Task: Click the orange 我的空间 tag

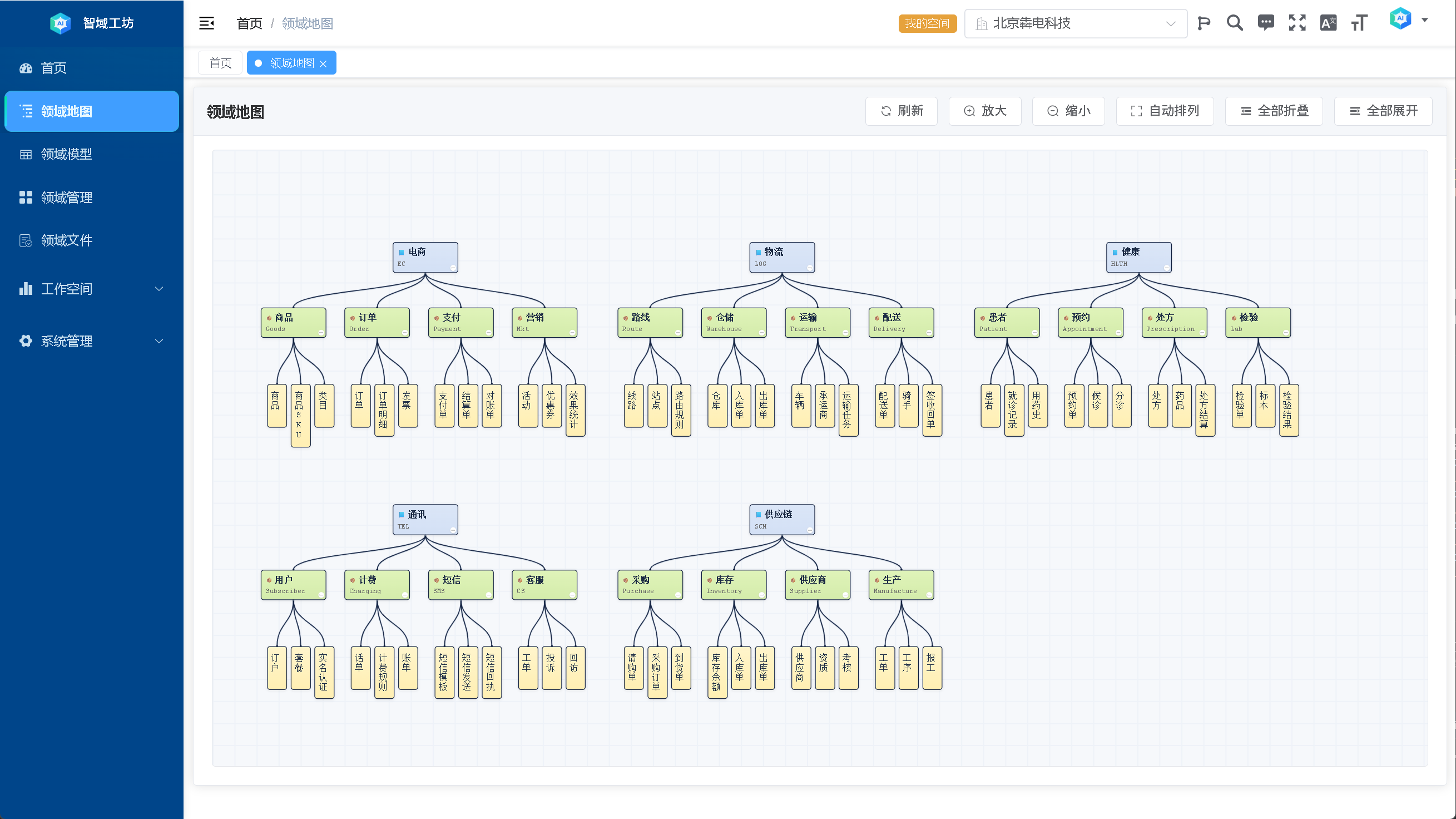Action: point(927,23)
